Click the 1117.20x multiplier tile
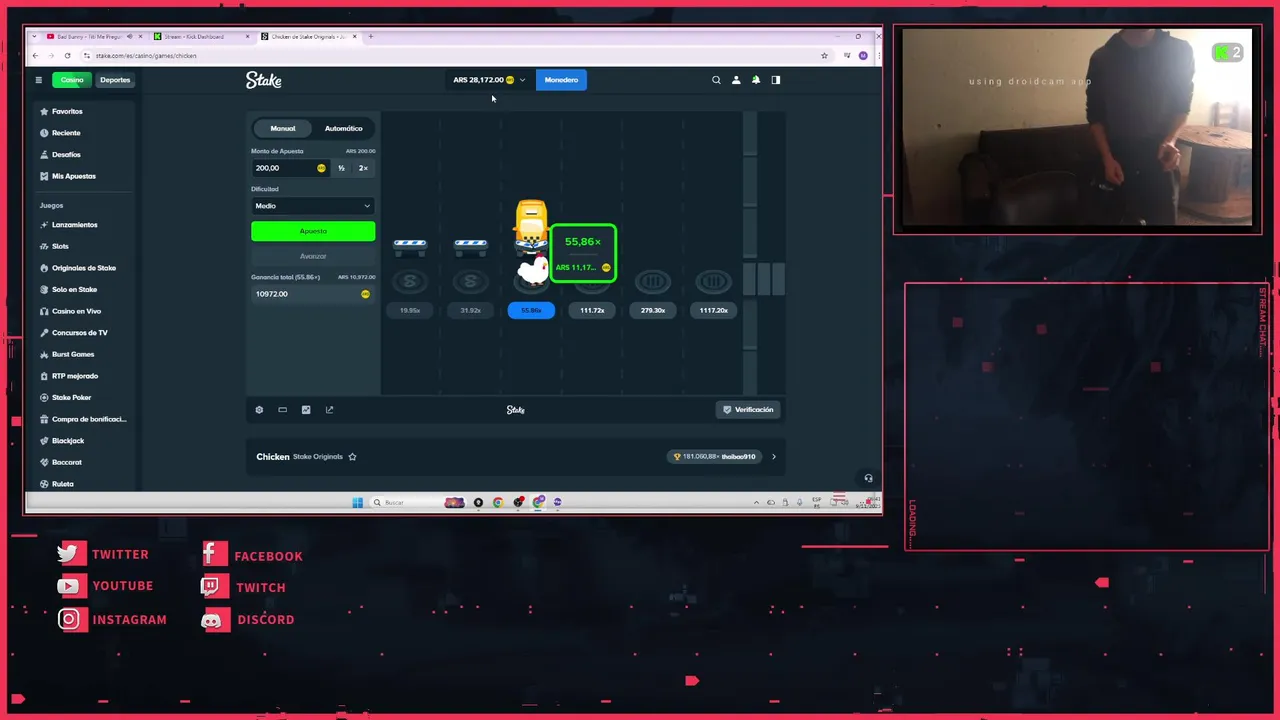Screen dimensions: 1280x720 713,311
